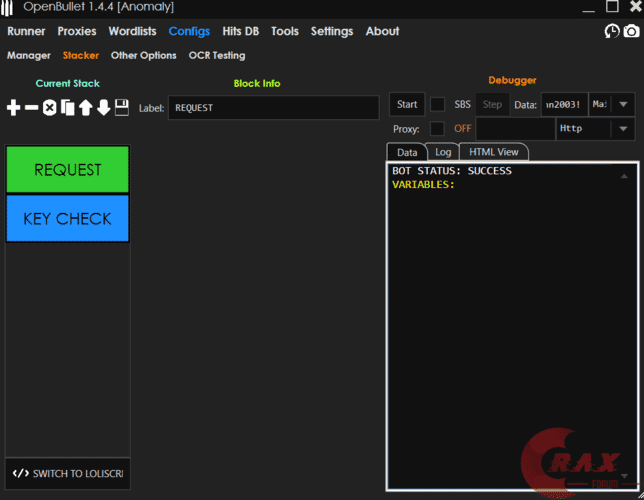Disable block with circled X icon
Screen dimensions: 644x500
(49, 108)
